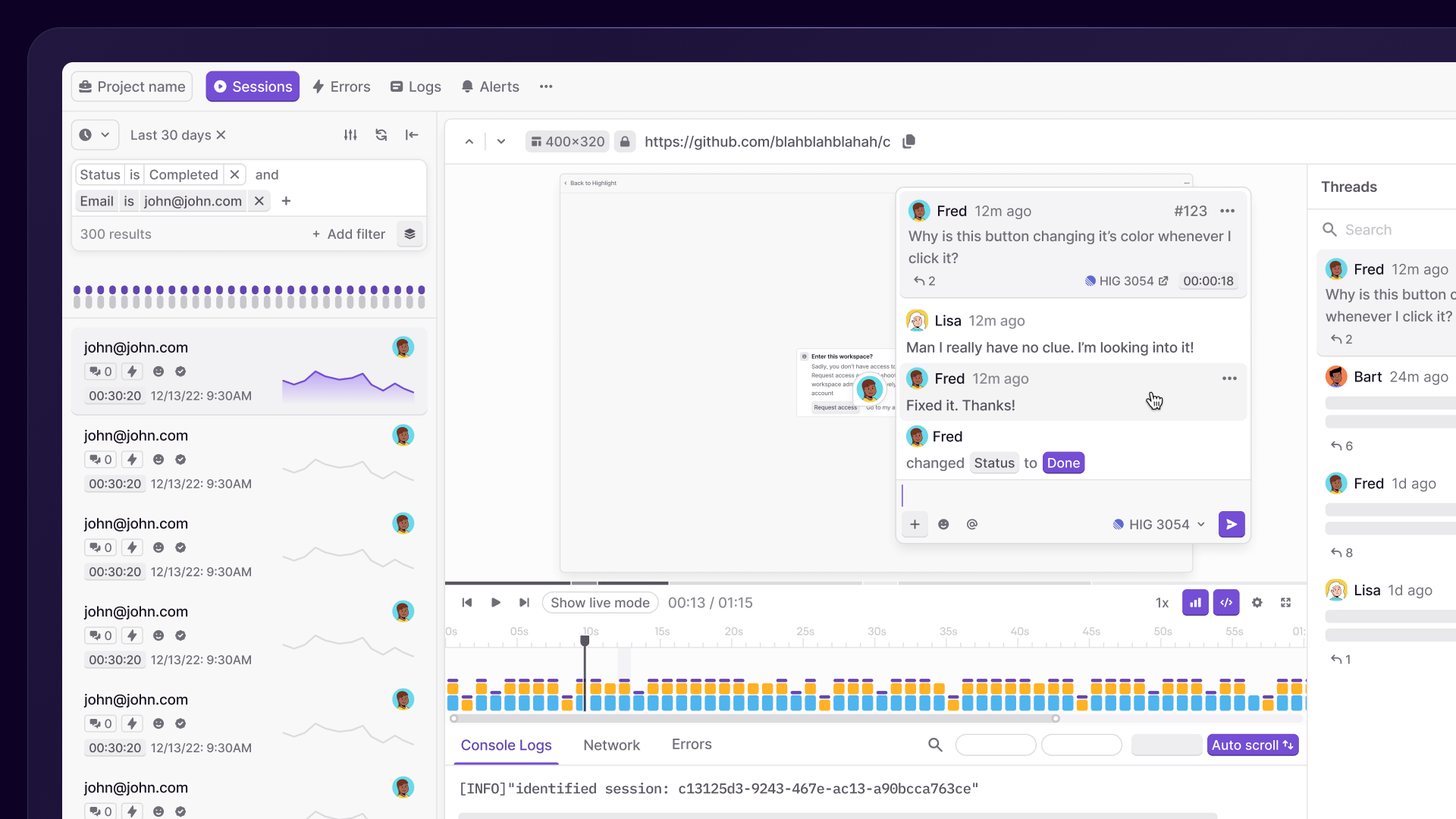This screenshot has height=819, width=1456.
Task: Expand the time range clock dropdown
Action: (96, 135)
